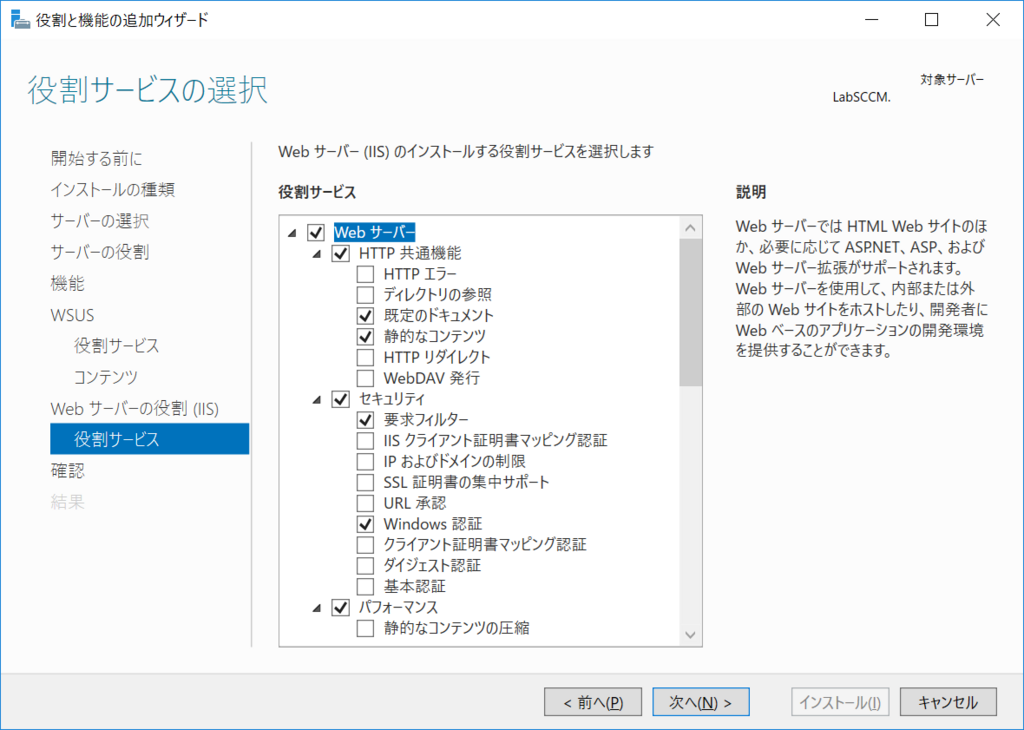Go to Web サーバーの役割 (IIS) step

point(135,408)
